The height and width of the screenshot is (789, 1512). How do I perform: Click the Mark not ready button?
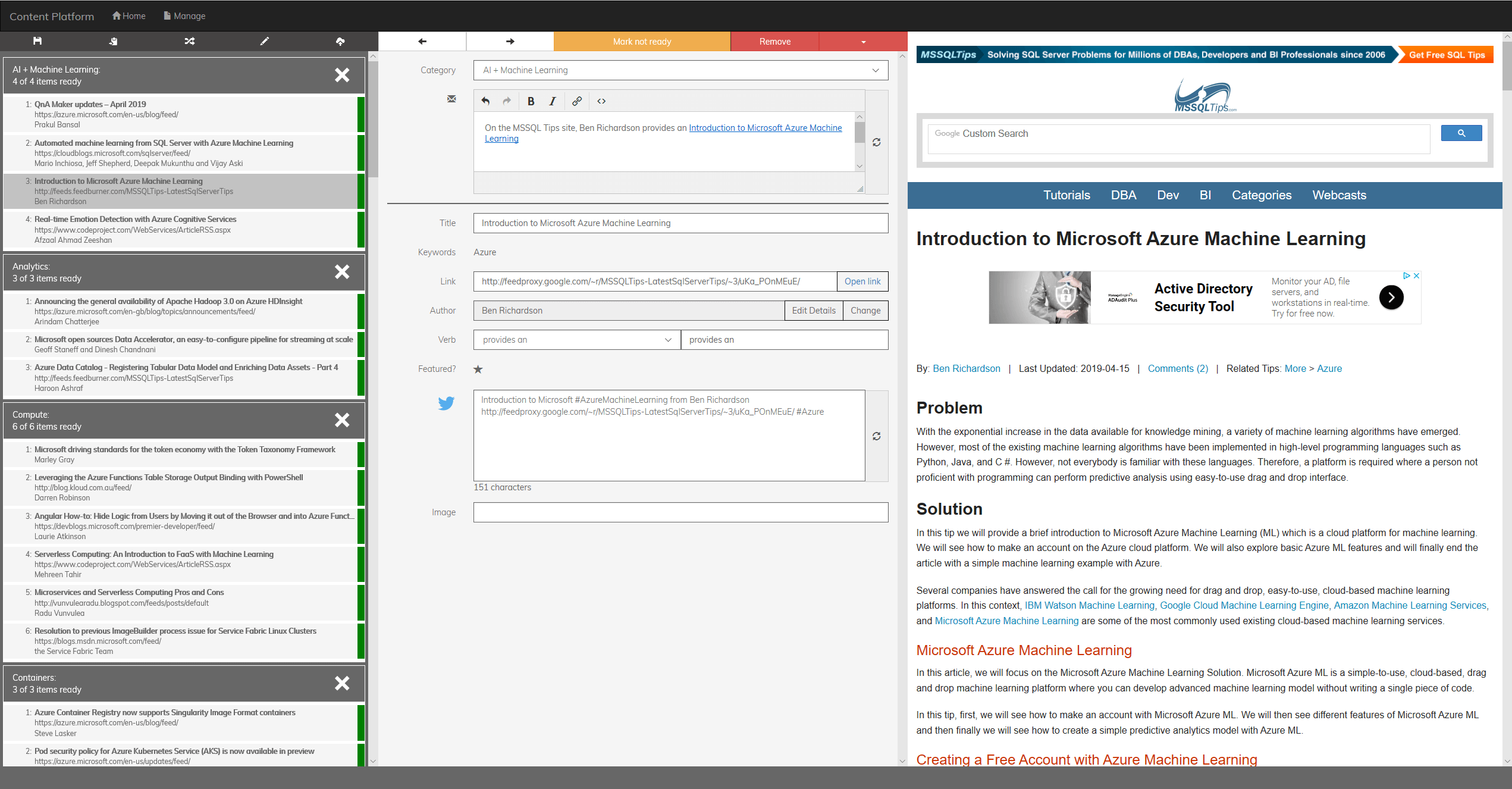tap(642, 42)
